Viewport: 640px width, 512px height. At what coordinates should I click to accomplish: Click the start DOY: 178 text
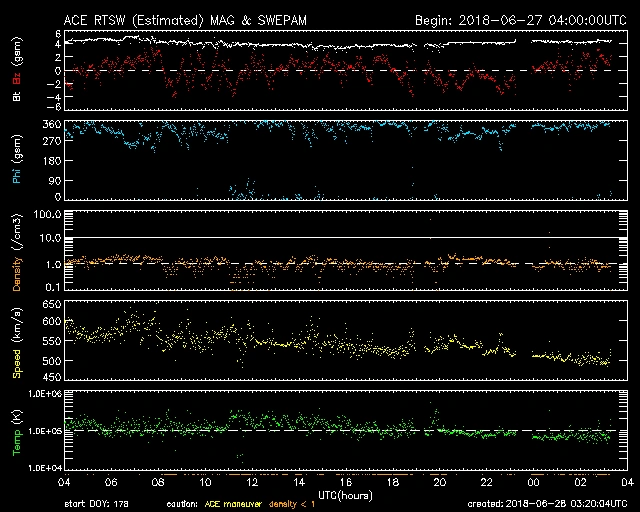[97, 504]
